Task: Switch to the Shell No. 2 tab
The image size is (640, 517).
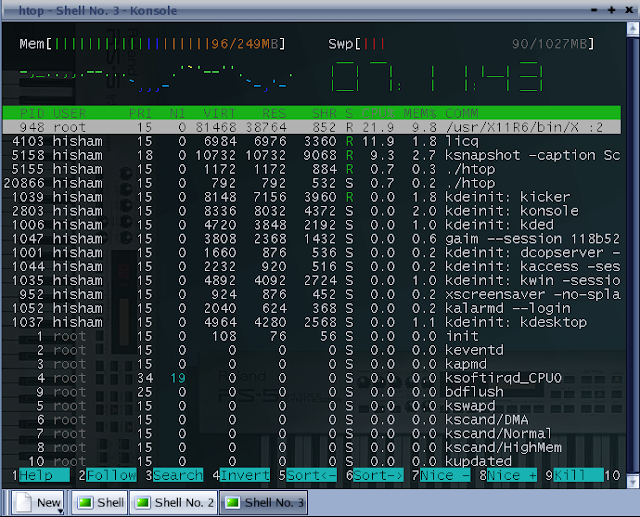Action: point(174,502)
